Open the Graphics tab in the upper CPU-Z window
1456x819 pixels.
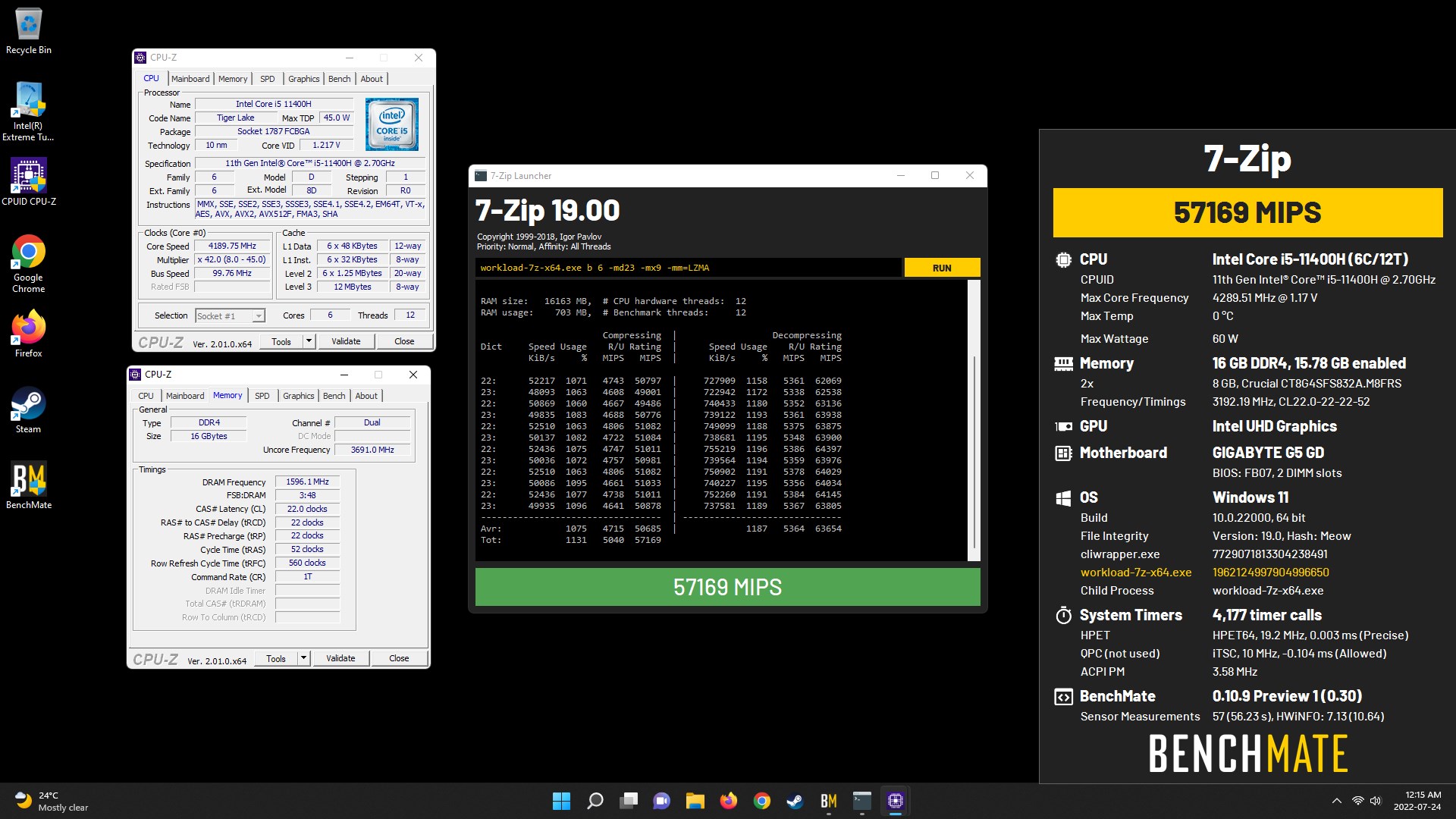click(x=303, y=79)
